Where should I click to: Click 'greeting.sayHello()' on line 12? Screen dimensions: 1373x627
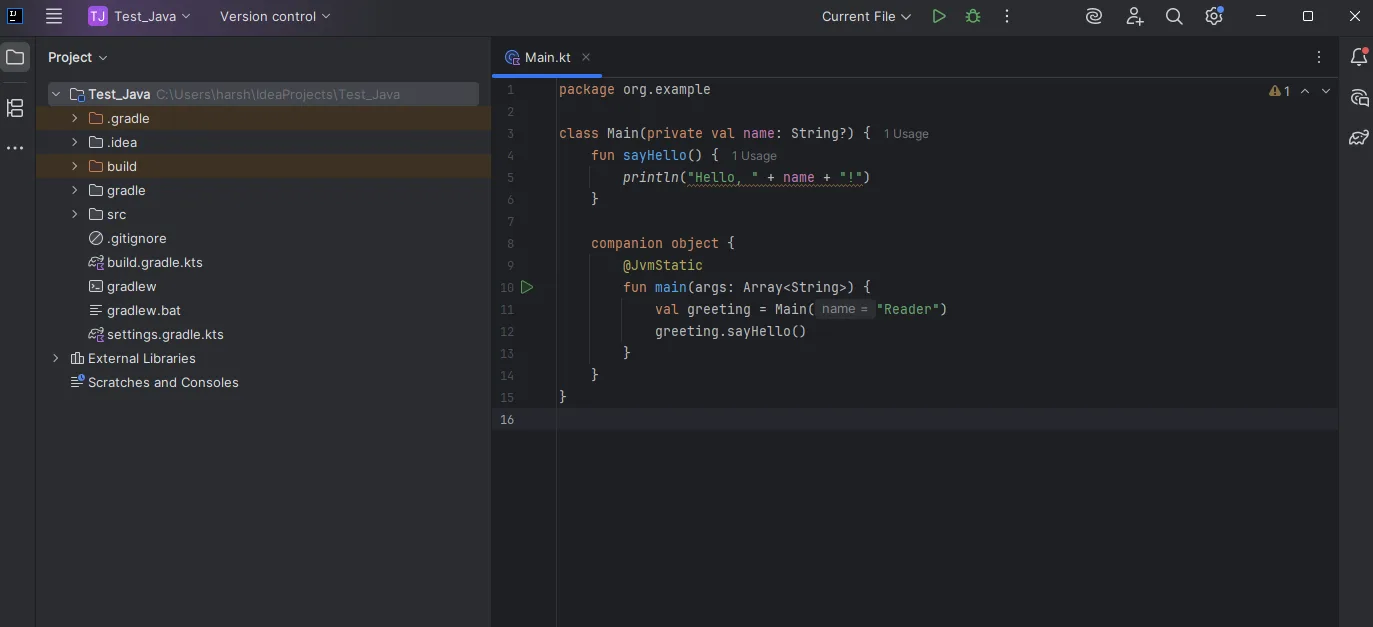coord(731,331)
